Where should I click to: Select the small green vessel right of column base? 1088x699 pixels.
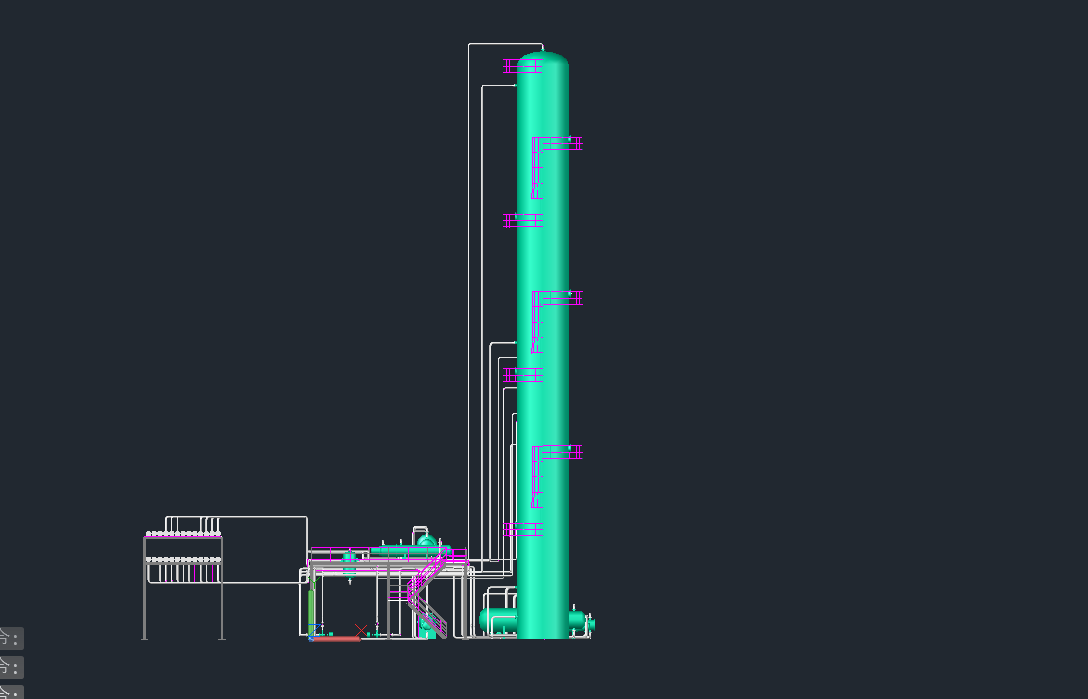(x=580, y=621)
